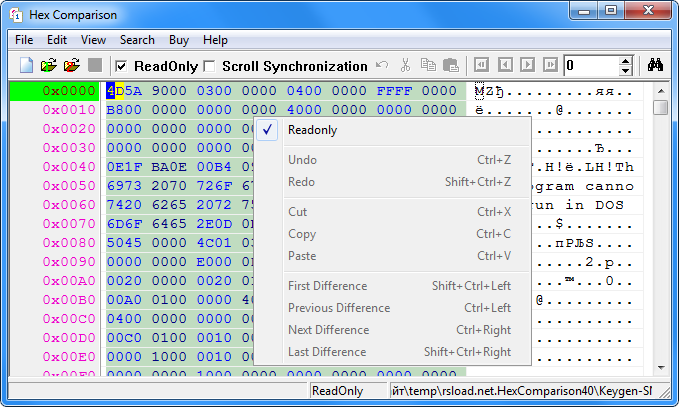Viewport: 679px width, 407px height.
Task: Open the Buy menu
Action: (x=179, y=40)
